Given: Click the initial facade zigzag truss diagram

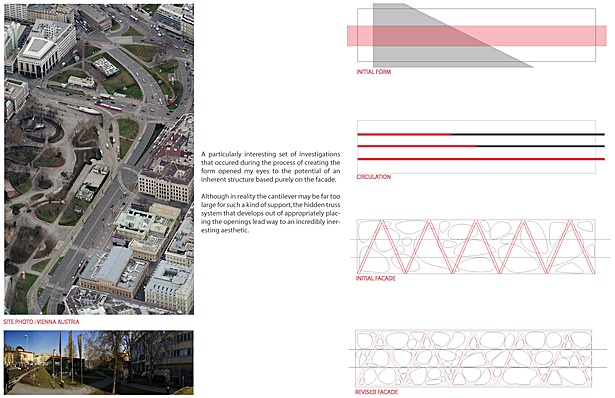Looking at the screenshot, I should click(480, 247).
